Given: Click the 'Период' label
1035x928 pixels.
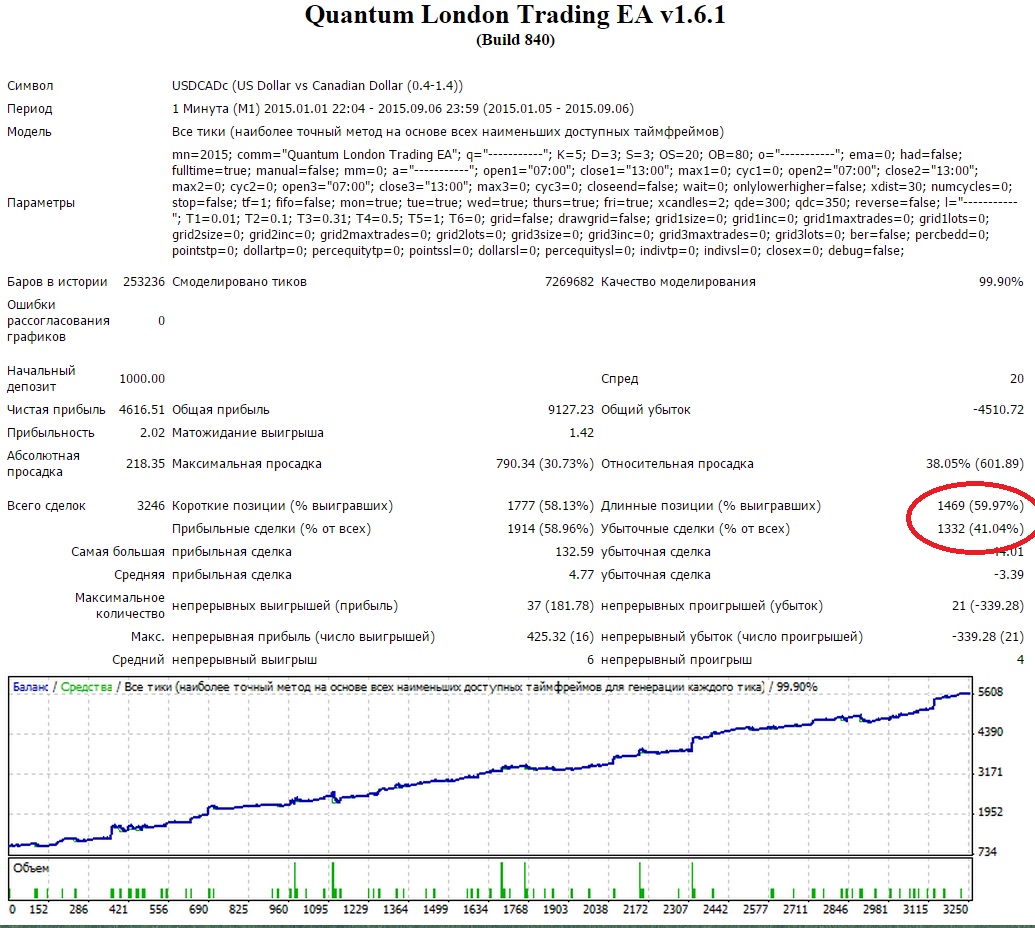Looking at the screenshot, I should [x=30, y=109].
